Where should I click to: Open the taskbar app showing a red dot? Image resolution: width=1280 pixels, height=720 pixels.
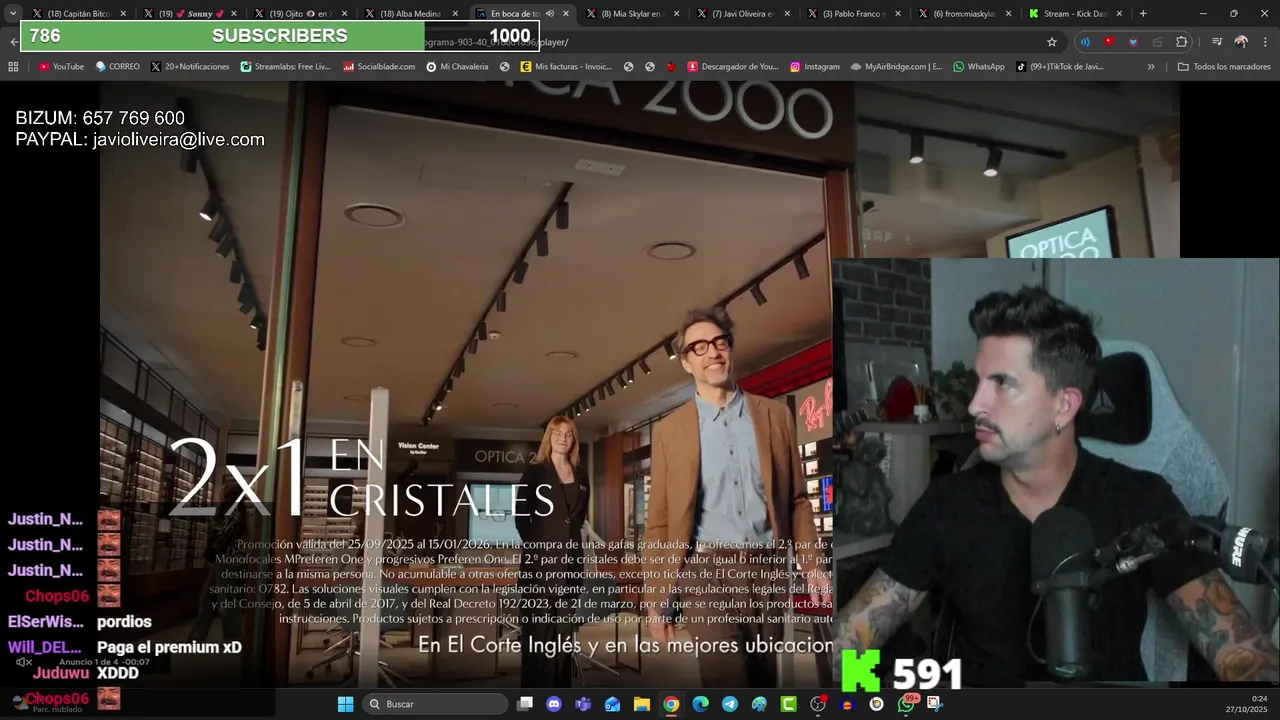(x=818, y=704)
